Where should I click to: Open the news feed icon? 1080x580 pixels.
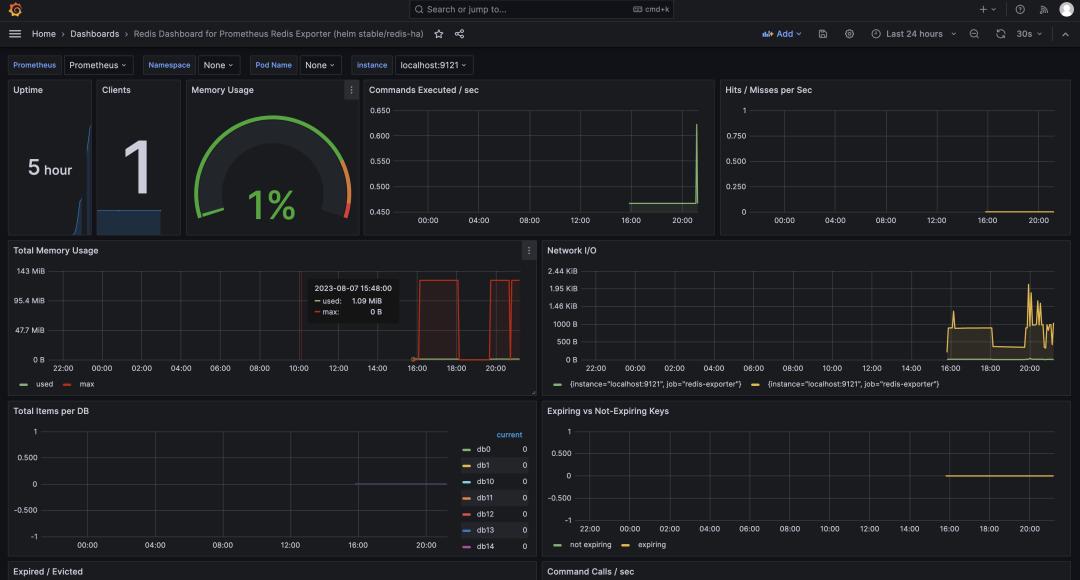(1043, 10)
